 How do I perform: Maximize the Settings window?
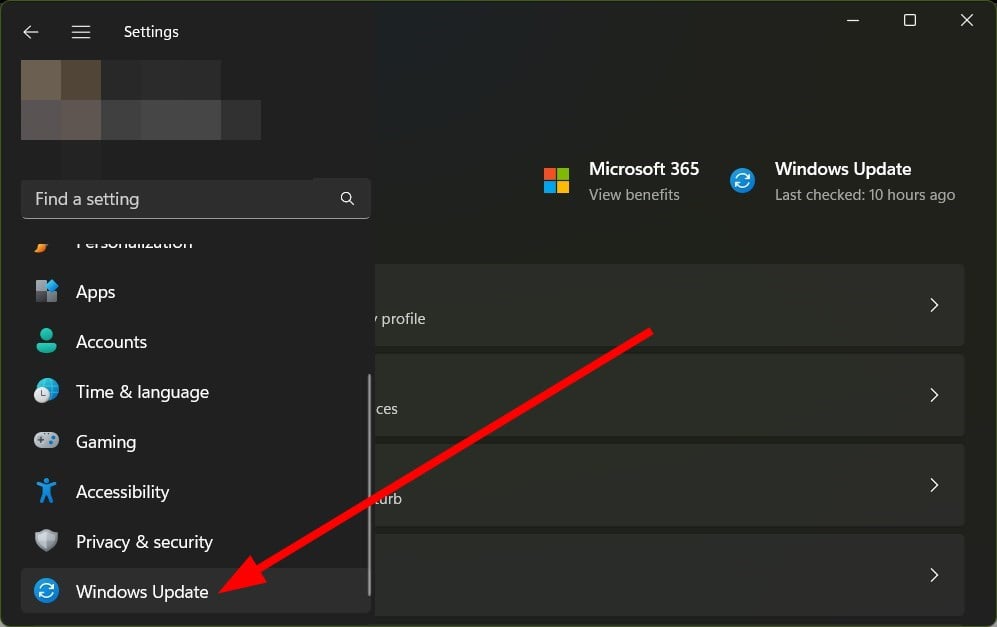910,20
